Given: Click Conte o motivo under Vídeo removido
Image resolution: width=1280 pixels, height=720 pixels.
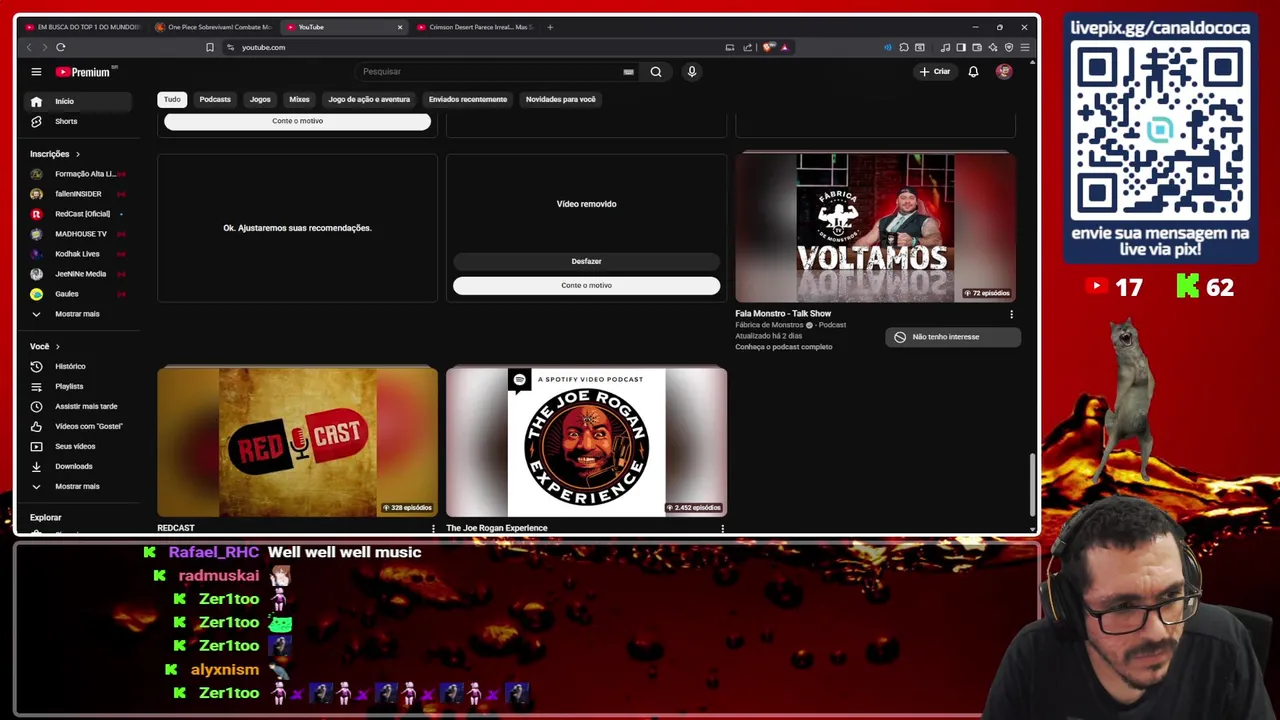Looking at the screenshot, I should (x=586, y=285).
